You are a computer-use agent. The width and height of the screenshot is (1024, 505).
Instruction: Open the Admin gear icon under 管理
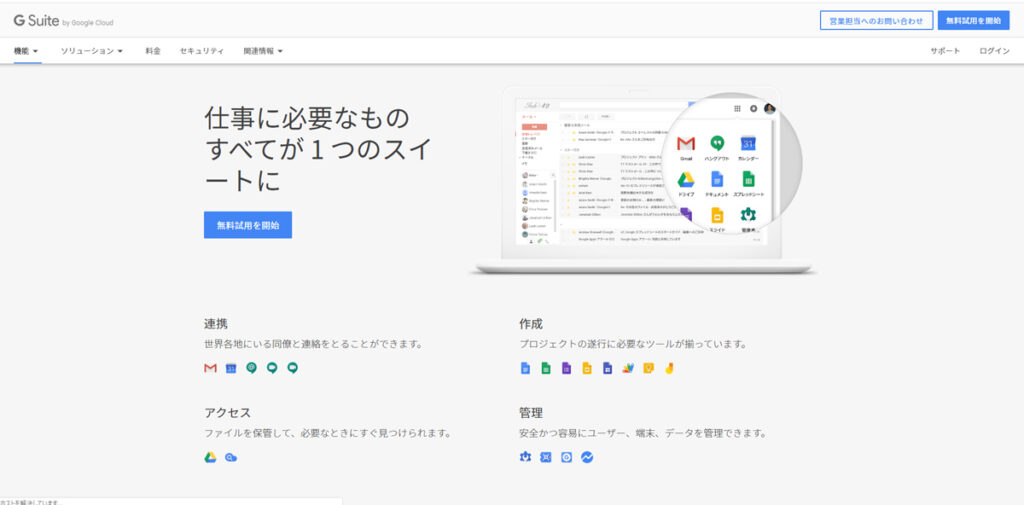525,458
